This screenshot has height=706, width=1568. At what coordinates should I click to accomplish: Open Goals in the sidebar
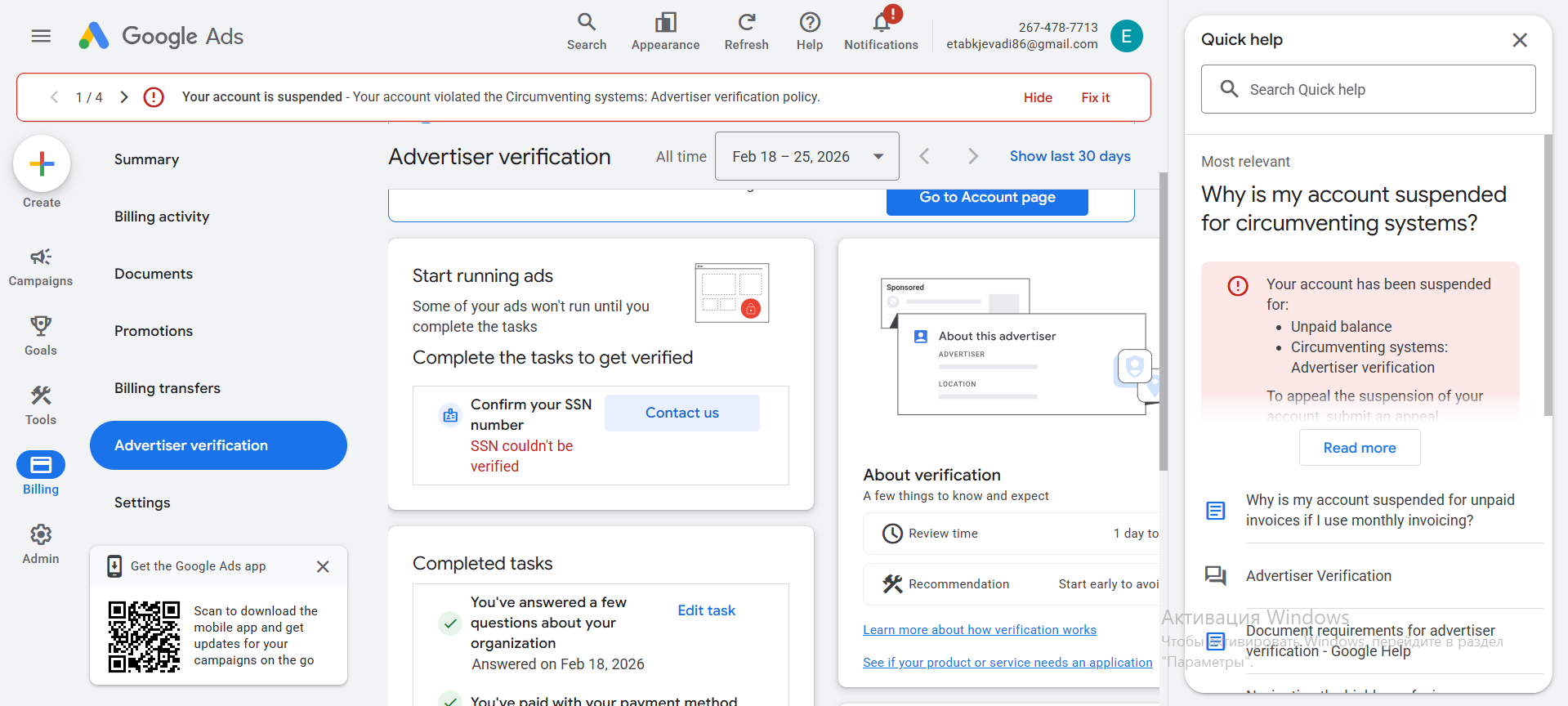click(x=41, y=336)
